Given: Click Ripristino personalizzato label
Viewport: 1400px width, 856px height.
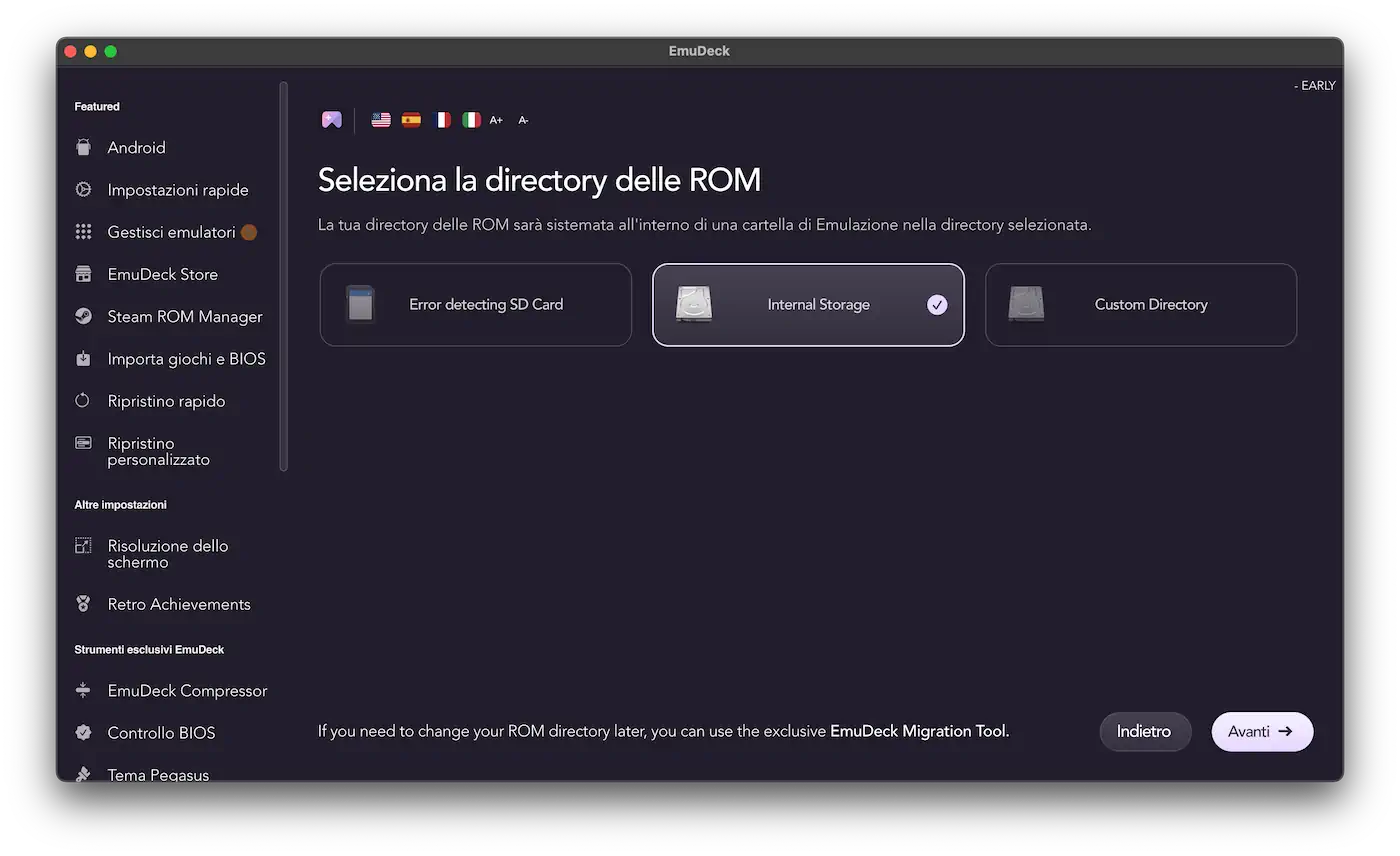Looking at the screenshot, I should coord(159,451).
